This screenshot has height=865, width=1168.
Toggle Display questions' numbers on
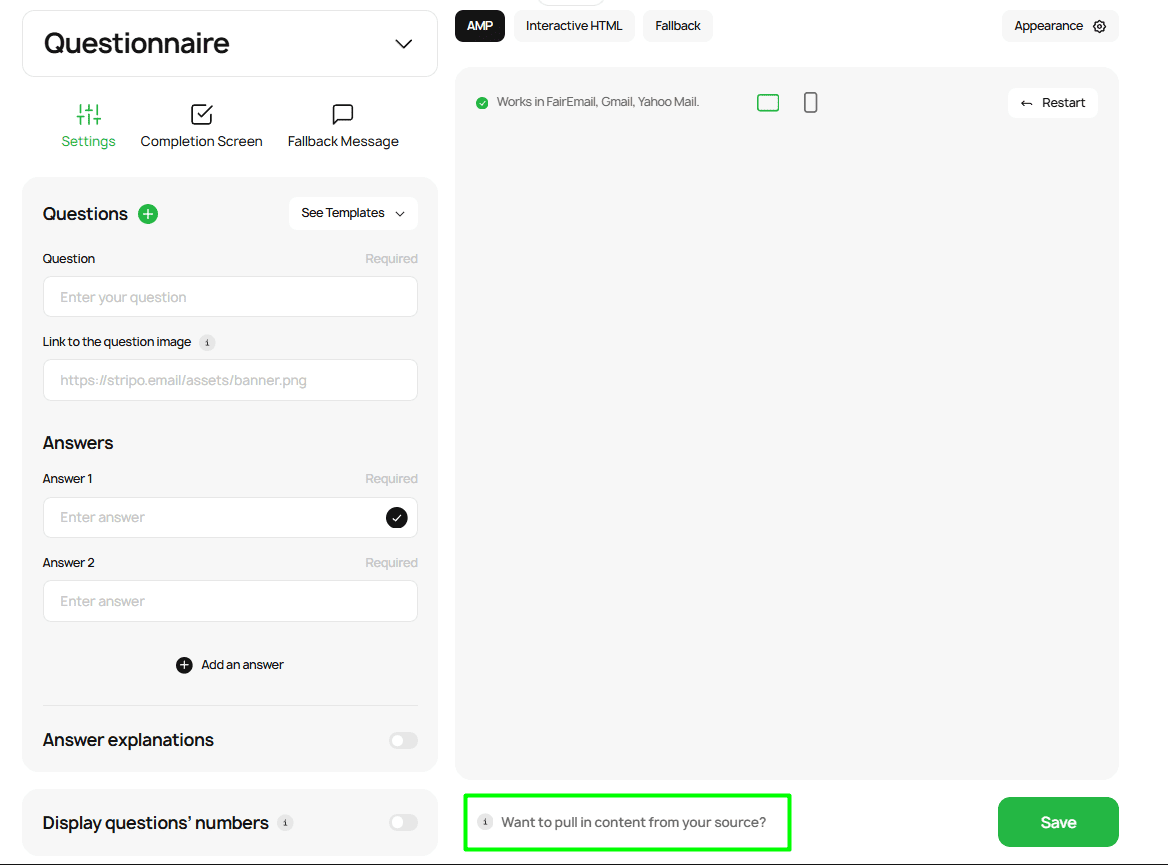[403, 822]
